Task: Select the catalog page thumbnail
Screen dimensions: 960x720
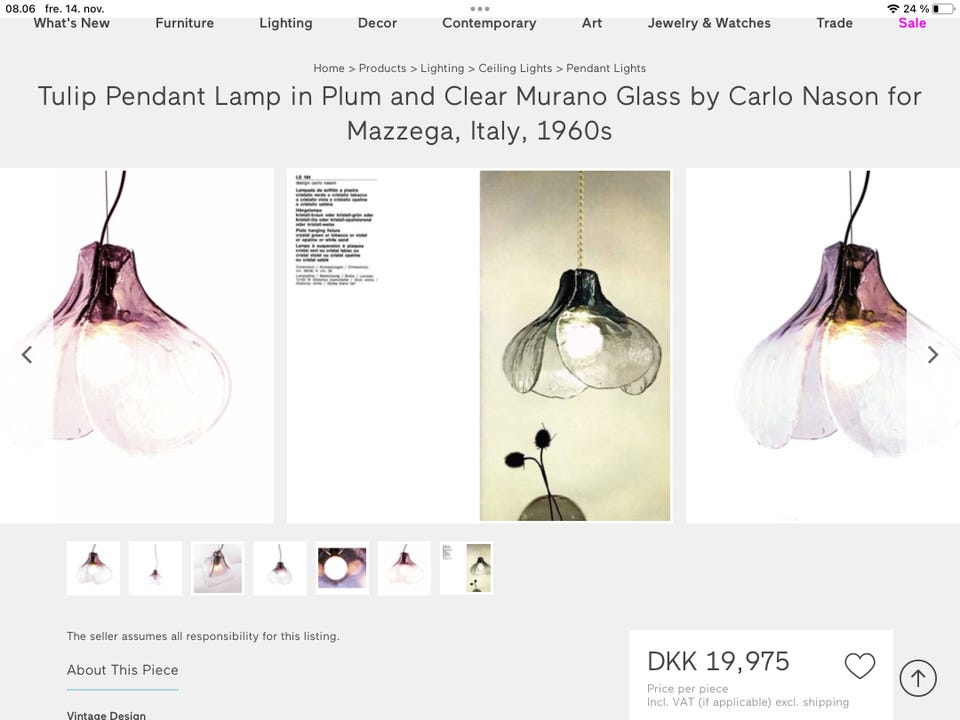Action: [467, 568]
